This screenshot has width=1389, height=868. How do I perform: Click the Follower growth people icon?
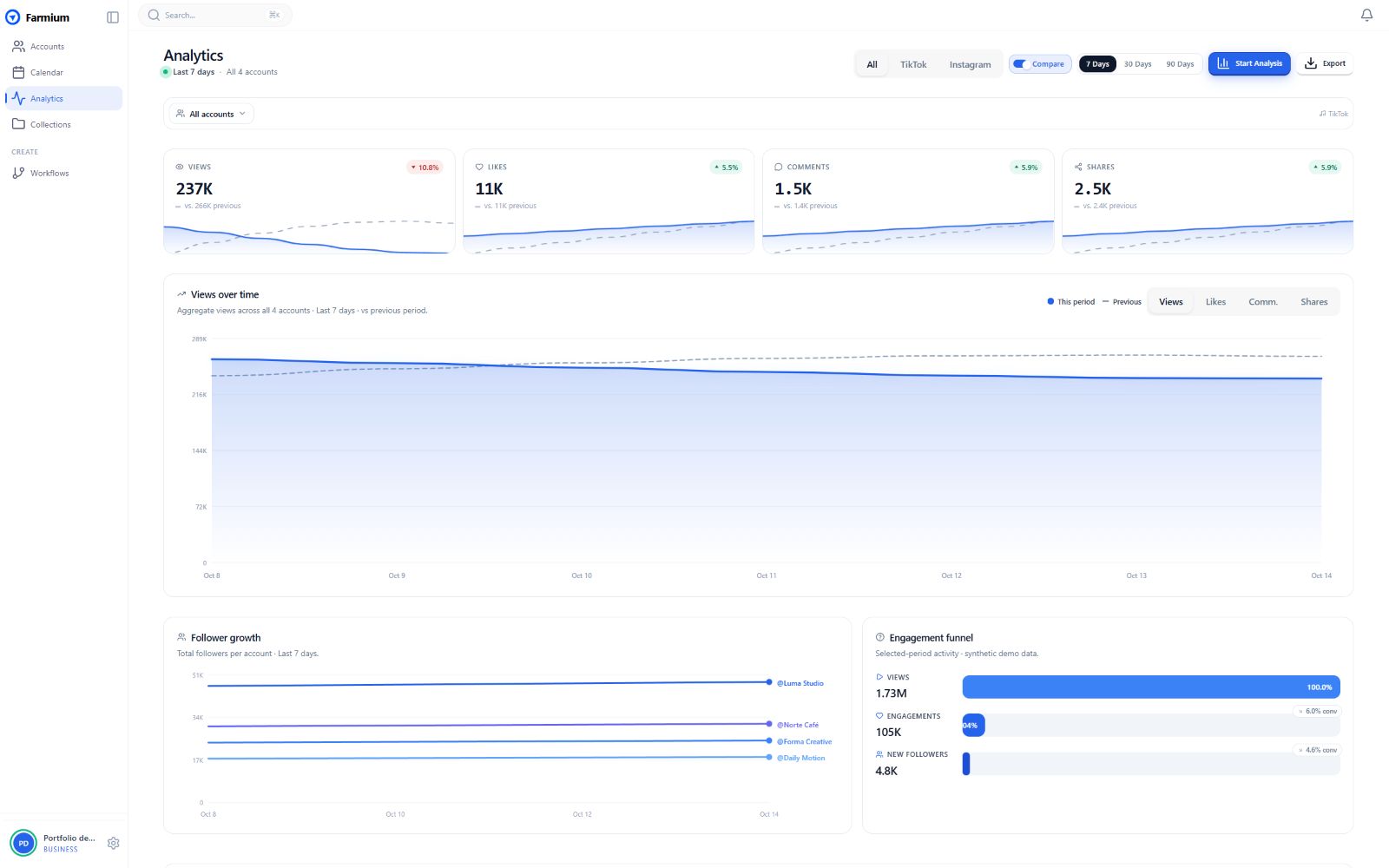tap(181, 637)
